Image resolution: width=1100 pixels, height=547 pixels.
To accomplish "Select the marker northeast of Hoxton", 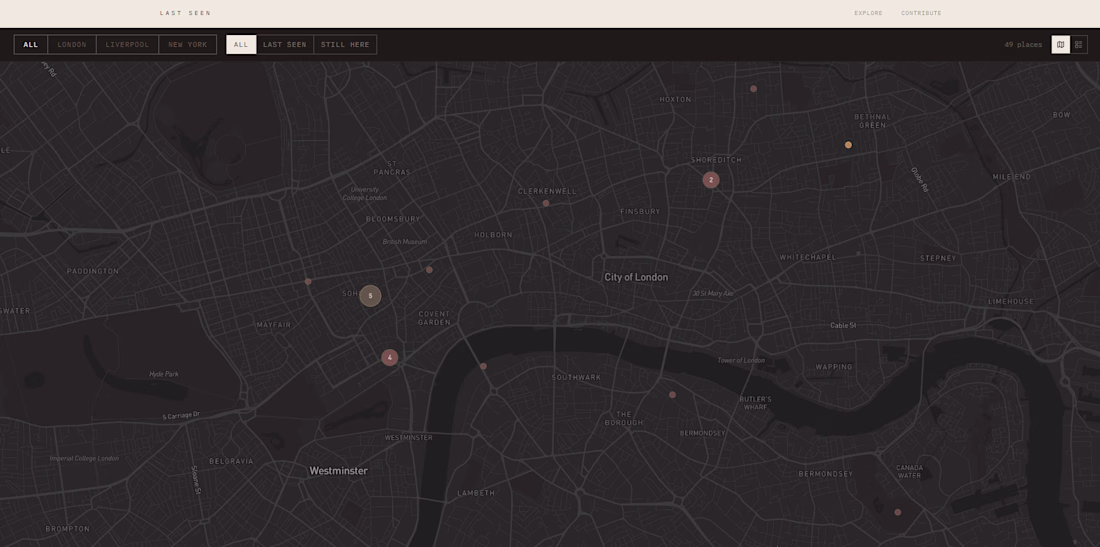I will (753, 89).
